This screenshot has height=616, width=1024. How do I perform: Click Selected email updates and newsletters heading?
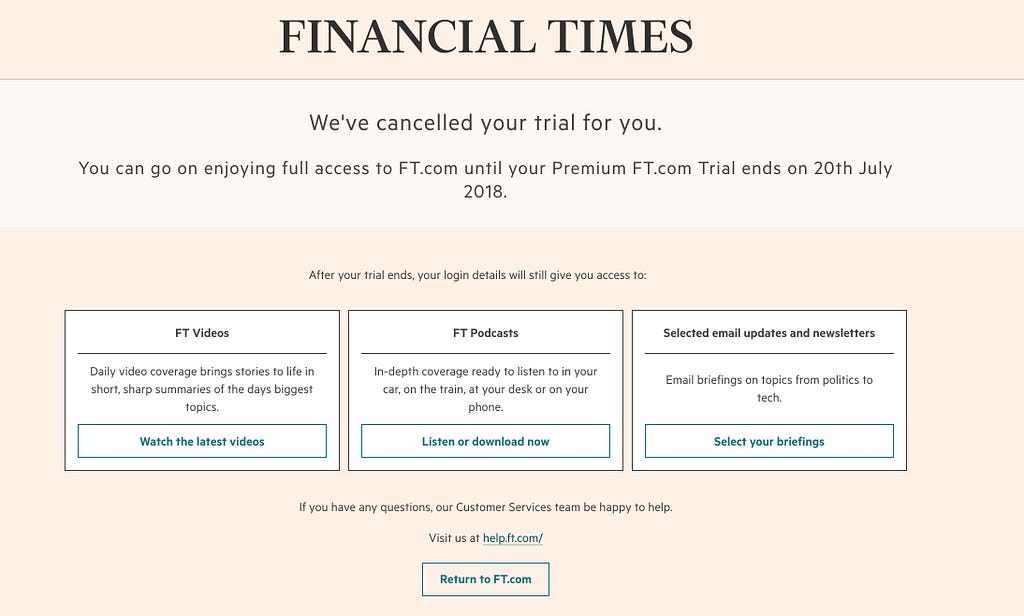pos(769,333)
